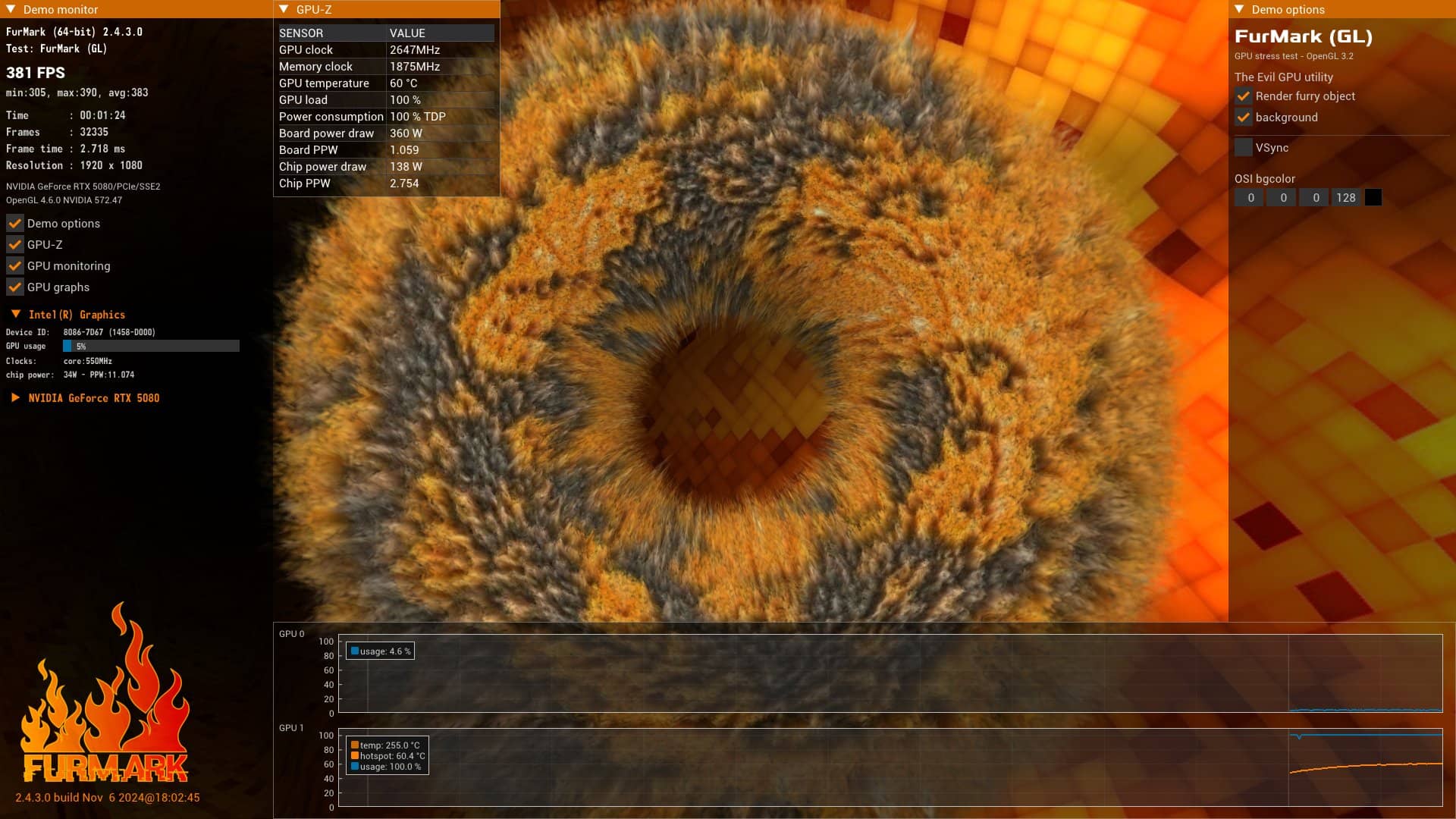Click the chip power 34W PPW line
The height and width of the screenshot is (819, 1456).
71,375
